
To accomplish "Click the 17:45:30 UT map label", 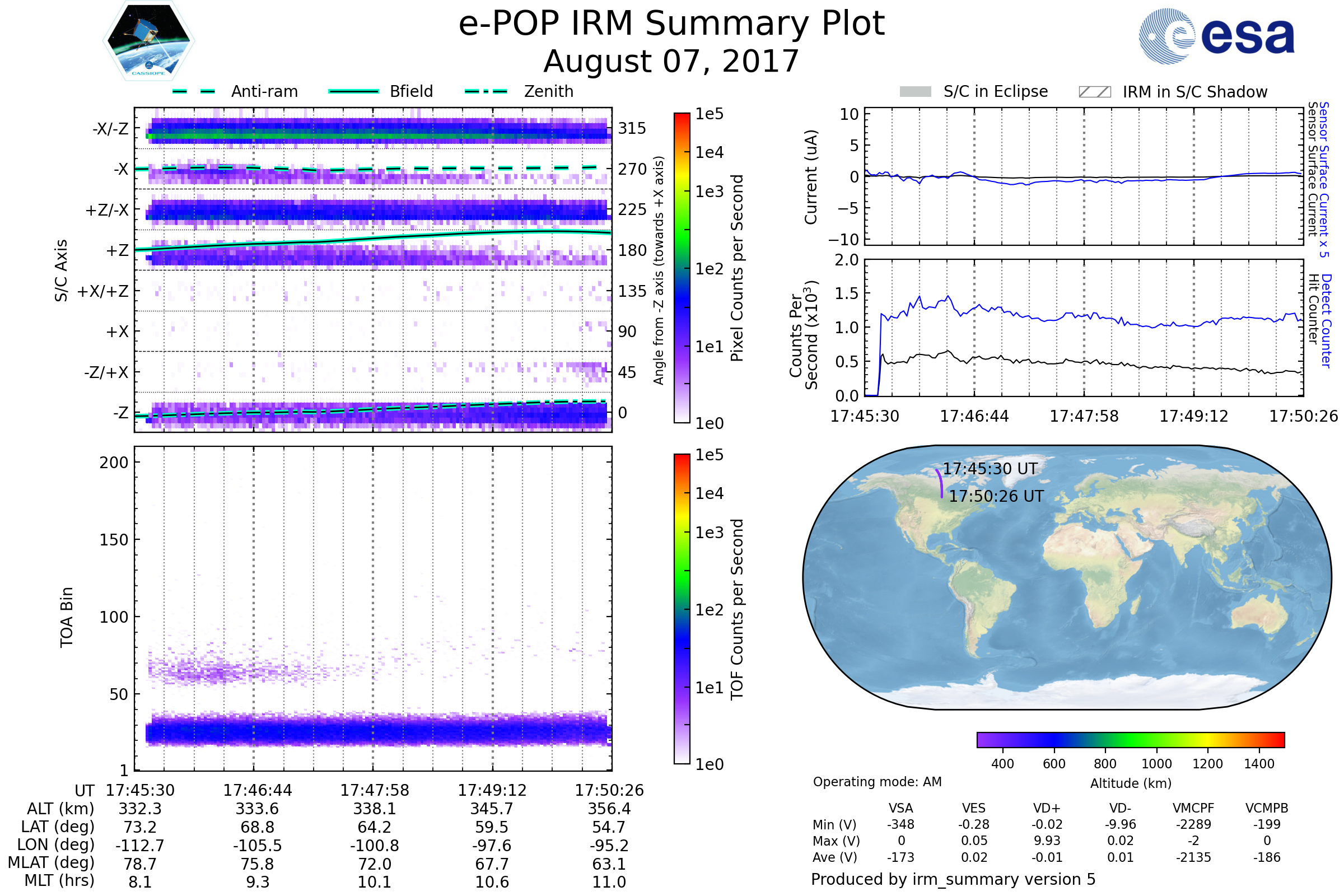I will pos(990,469).
